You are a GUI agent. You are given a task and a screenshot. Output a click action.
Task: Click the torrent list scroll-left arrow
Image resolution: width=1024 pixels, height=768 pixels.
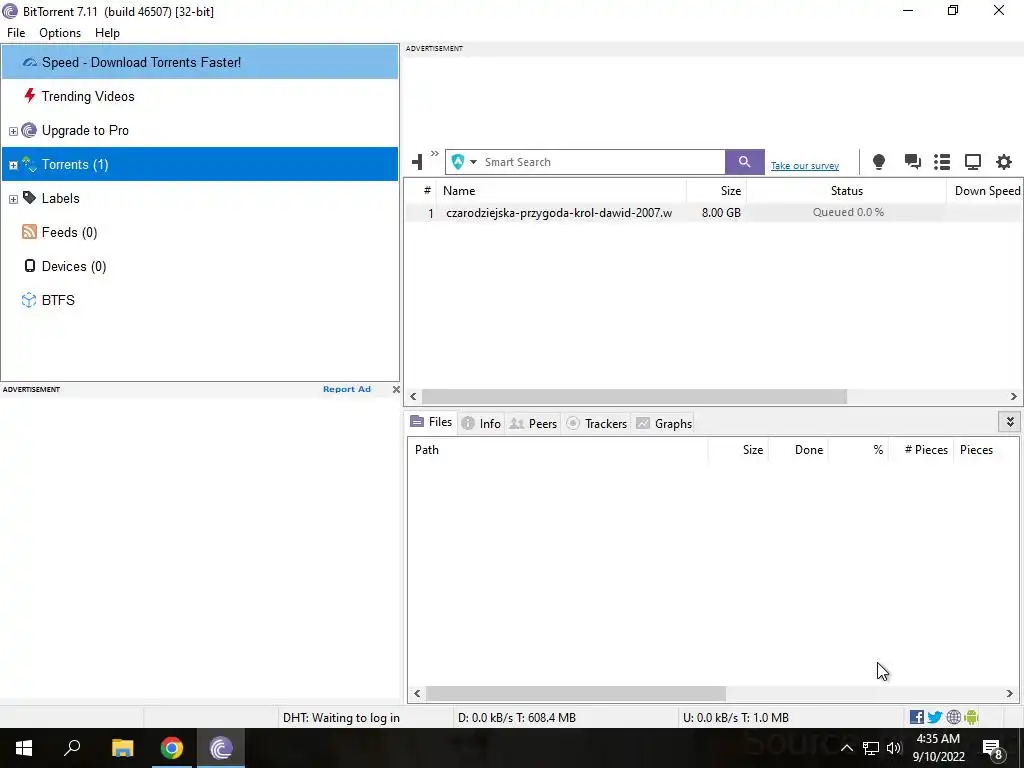click(x=413, y=396)
